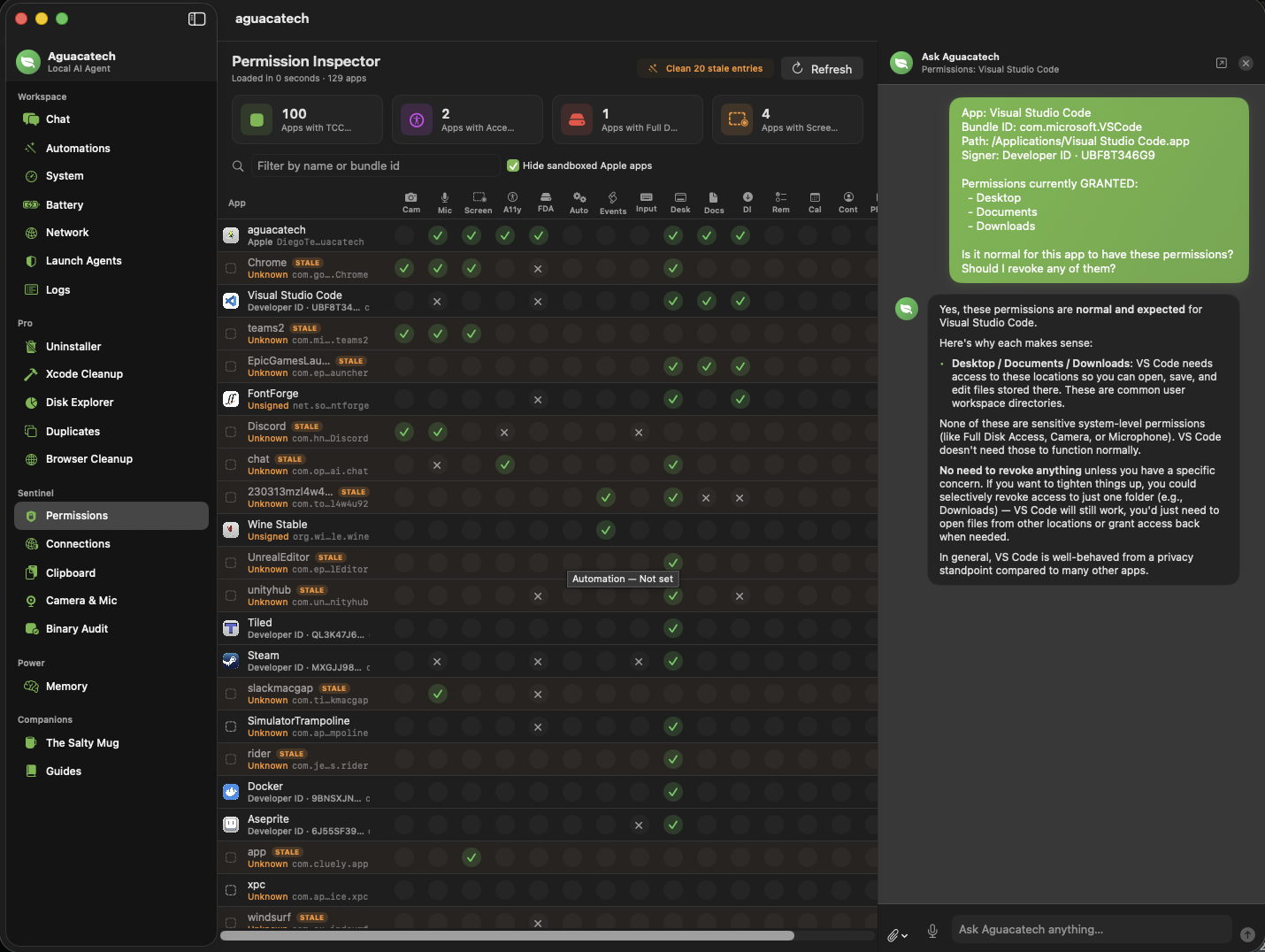1265x952 pixels.
Task: Click Clean 20 stale entries button
Action: click(706, 68)
